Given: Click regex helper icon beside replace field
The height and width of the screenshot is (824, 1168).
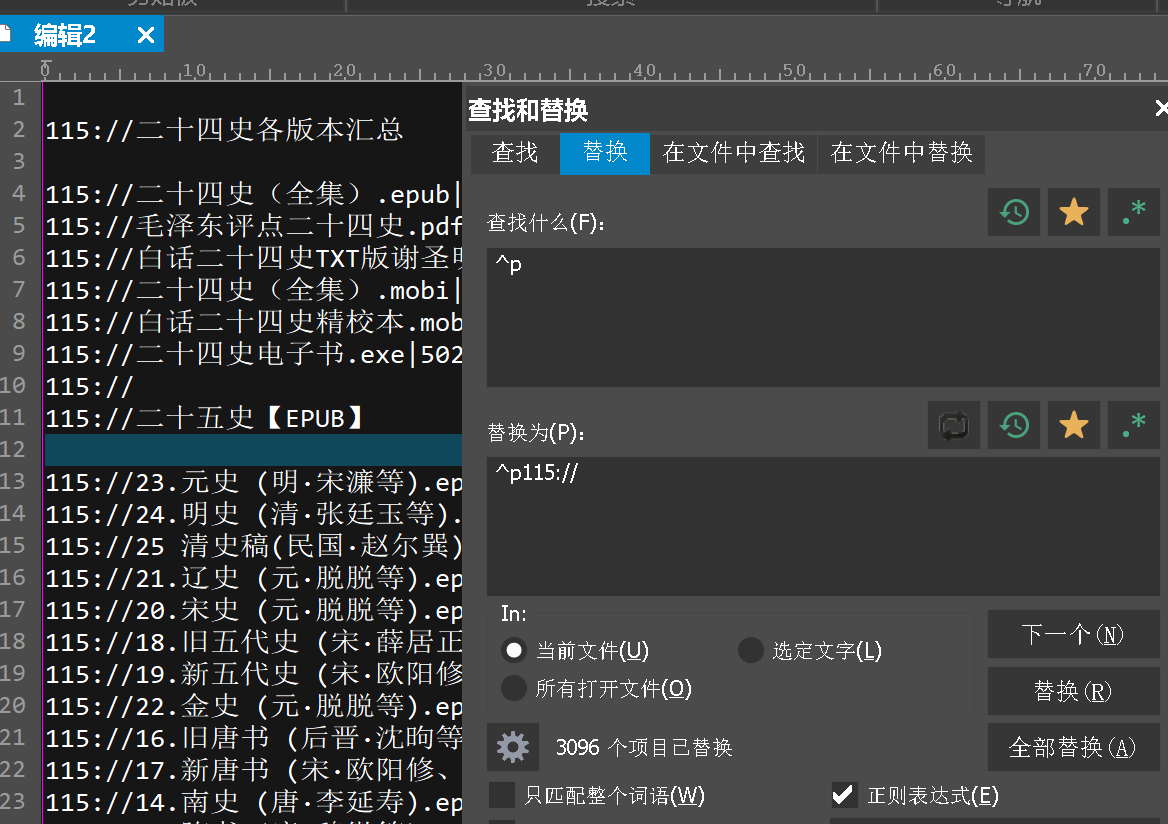Looking at the screenshot, I should click(x=1134, y=426).
